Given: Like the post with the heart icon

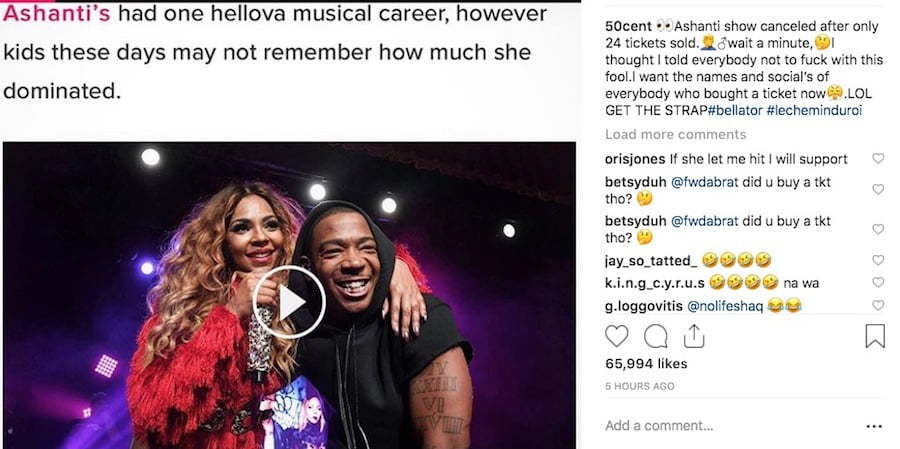Looking at the screenshot, I should (x=616, y=336).
